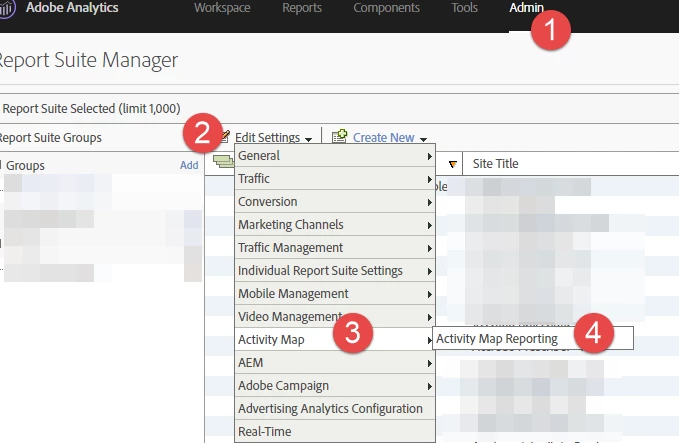
Task: Expand the AEM submenu
Action: [334, 362]
